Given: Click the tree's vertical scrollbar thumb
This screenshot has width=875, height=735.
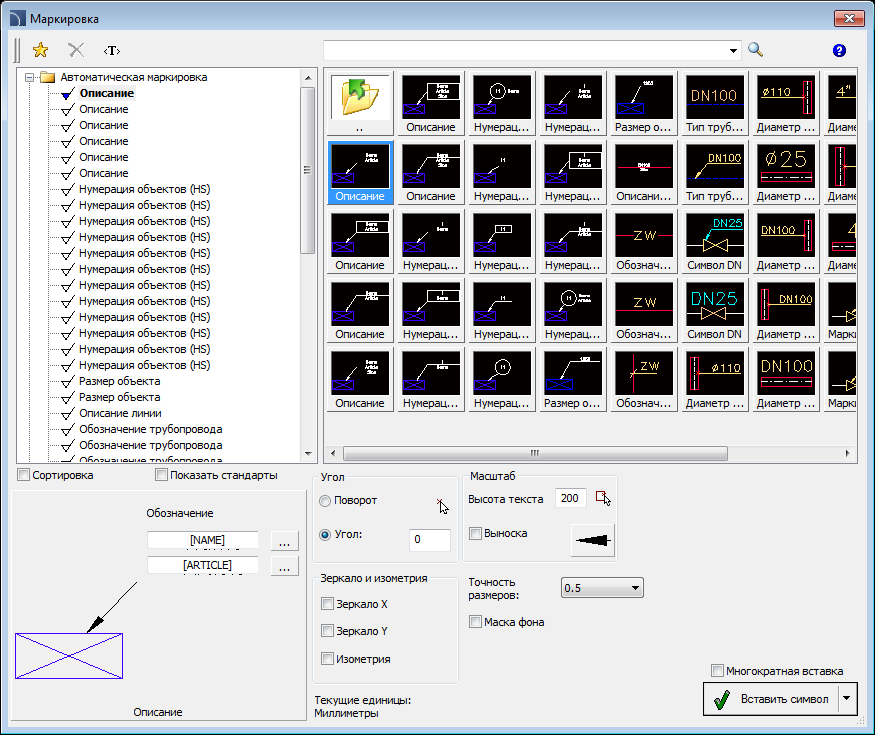Looking at the screenshot, I should [307, 170].
